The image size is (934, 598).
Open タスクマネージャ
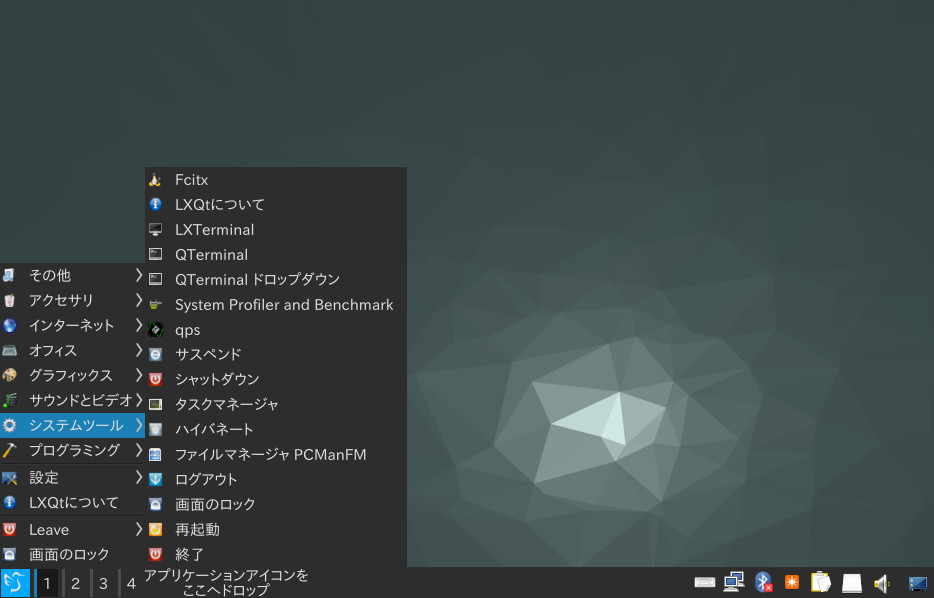click(276, 404)
